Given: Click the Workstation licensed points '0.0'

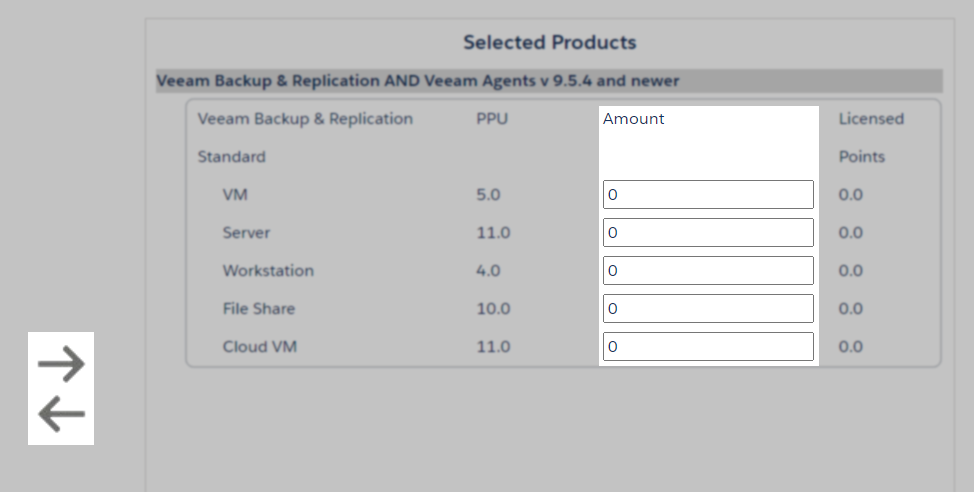Looking at the screenshot, I should point(850,270).
